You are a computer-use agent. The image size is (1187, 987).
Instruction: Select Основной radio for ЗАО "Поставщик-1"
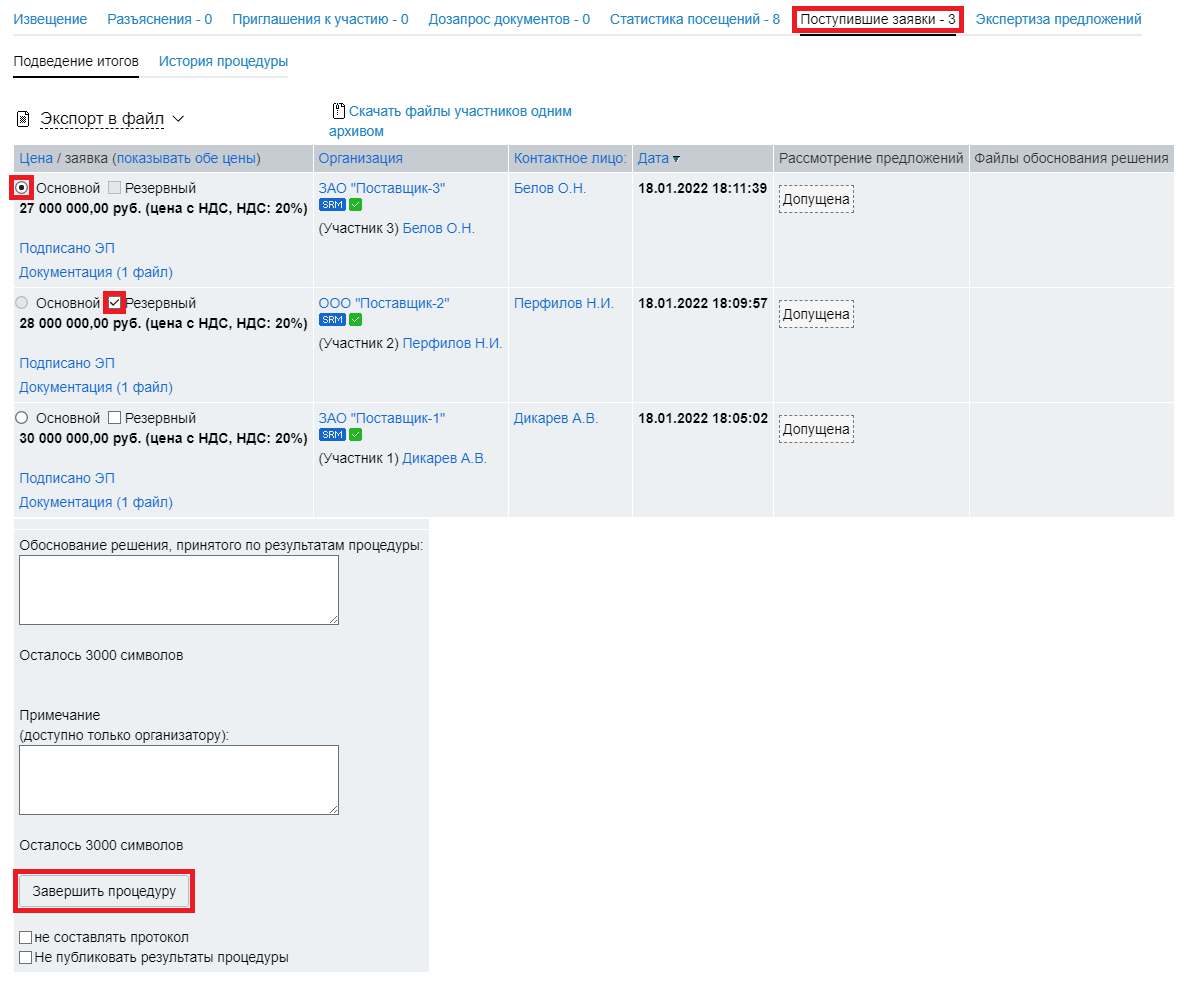(22, 418)
